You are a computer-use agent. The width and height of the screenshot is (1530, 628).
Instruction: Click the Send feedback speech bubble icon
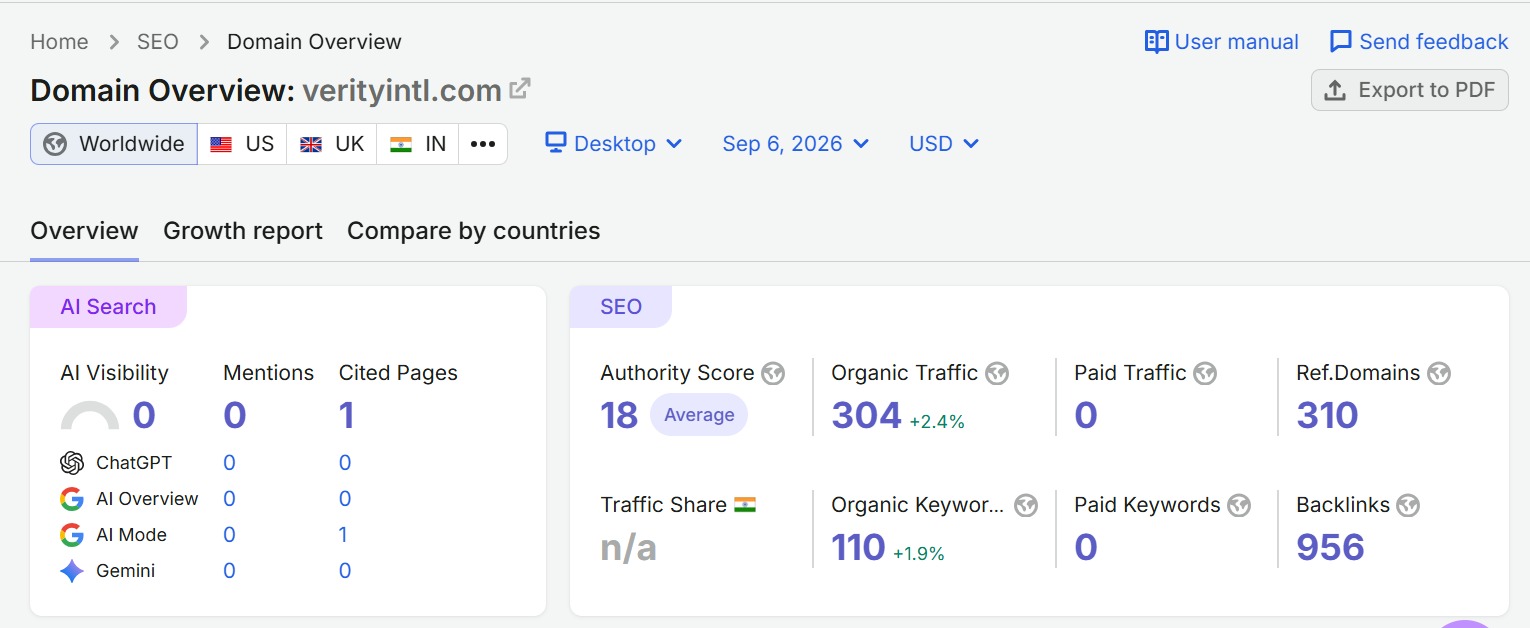1341,42
